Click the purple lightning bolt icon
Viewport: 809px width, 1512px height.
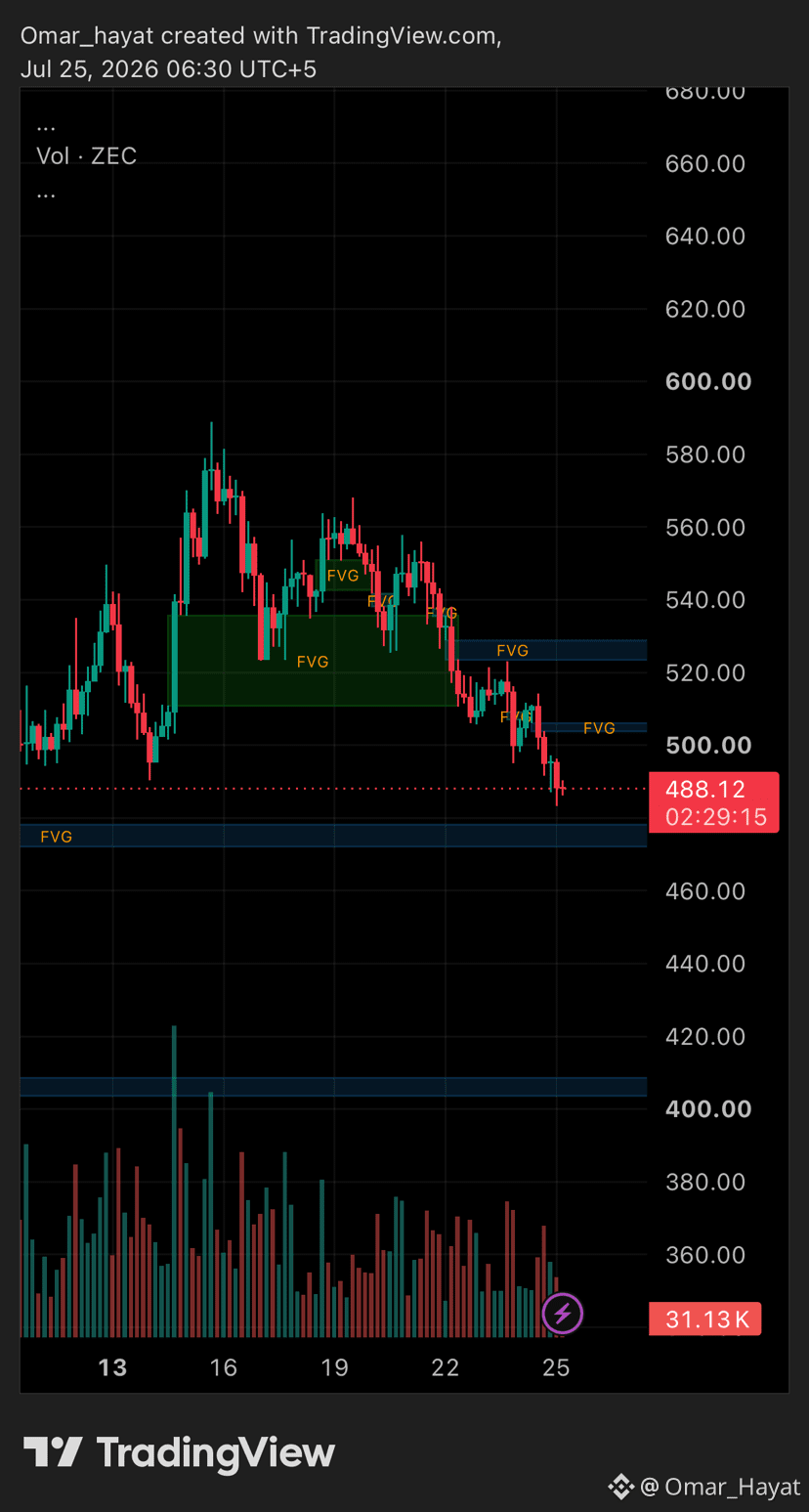pyautogui.click(x=562, y=1314)
